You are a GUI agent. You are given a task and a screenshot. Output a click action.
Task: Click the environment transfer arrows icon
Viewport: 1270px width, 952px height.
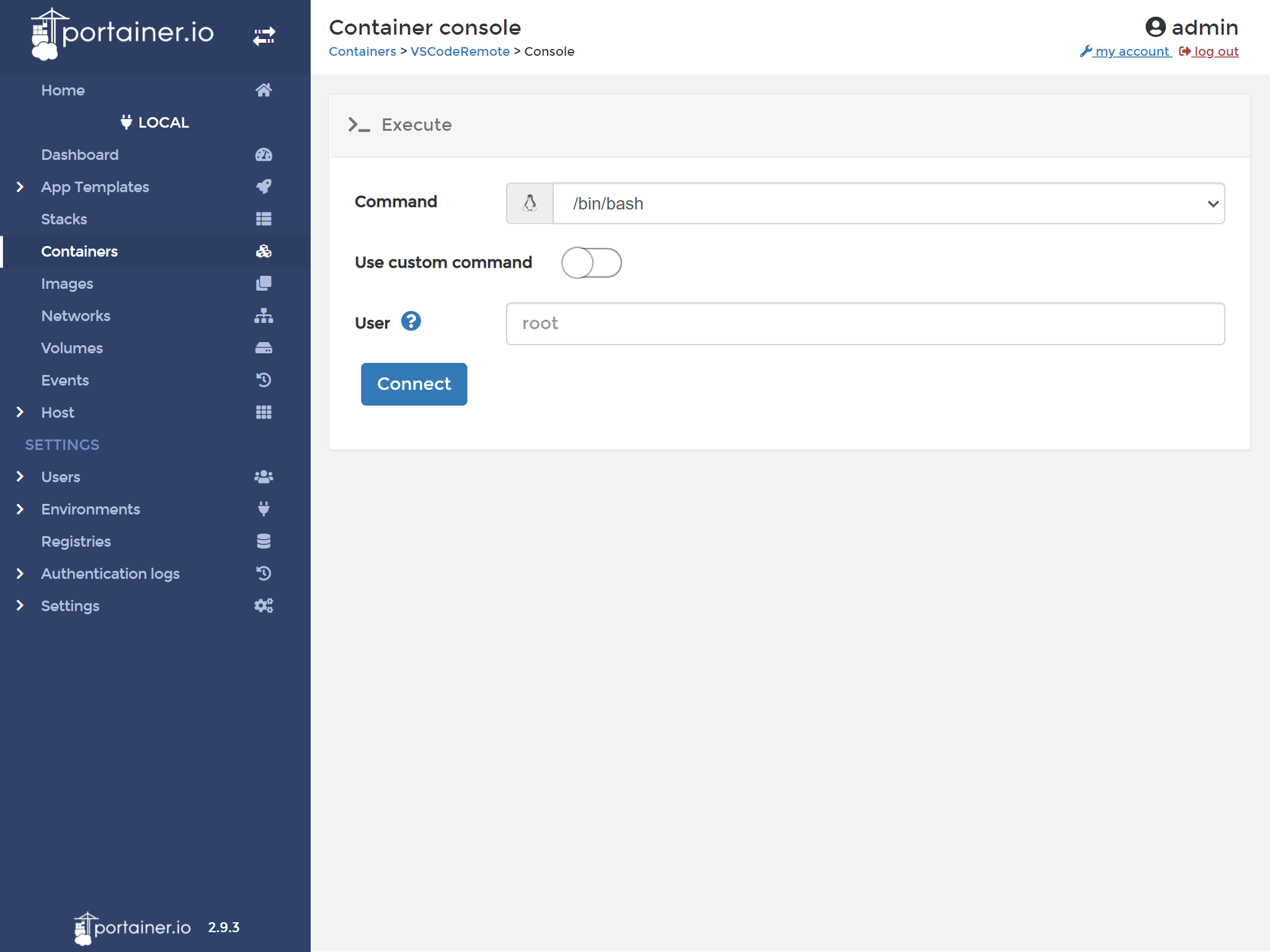click(264, 36)
